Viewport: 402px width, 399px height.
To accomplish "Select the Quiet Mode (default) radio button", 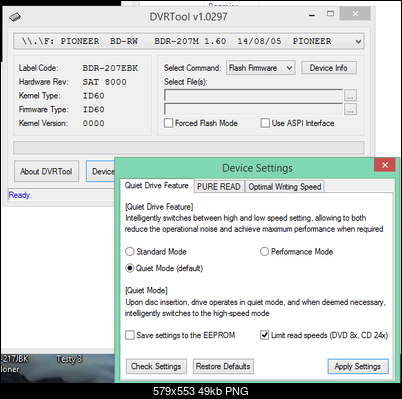I will click(x=130, y=268).
